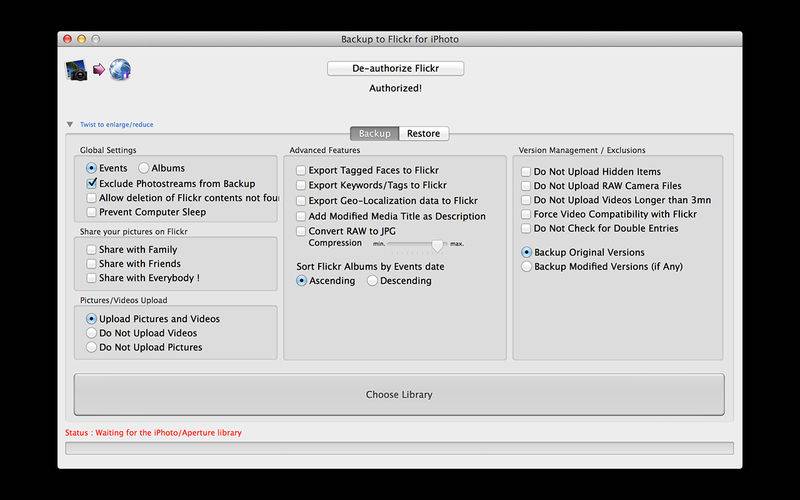
Task: Click the Compression slider handle
Action: pos(437,245)
